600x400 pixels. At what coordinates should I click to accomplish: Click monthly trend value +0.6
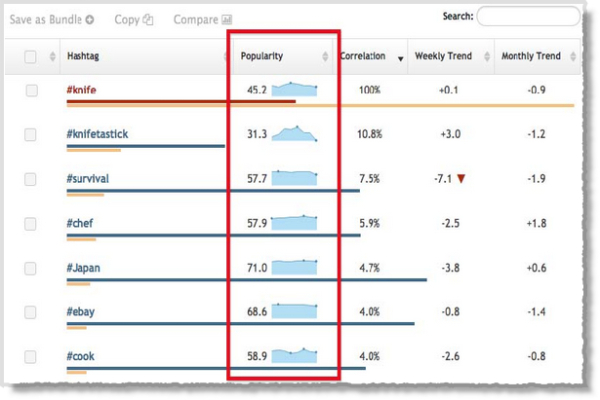pyautogui.click(x=536, y=268)
